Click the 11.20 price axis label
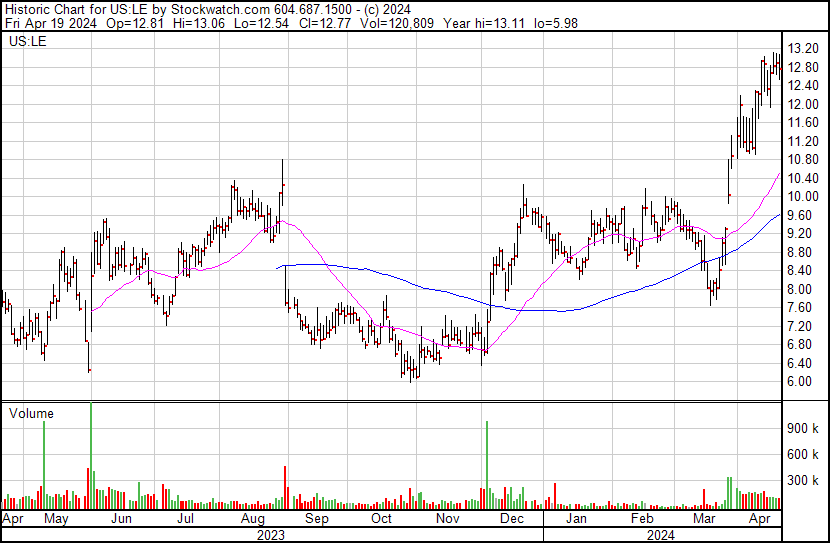This screenshot has height=543, width=830. 803,141
